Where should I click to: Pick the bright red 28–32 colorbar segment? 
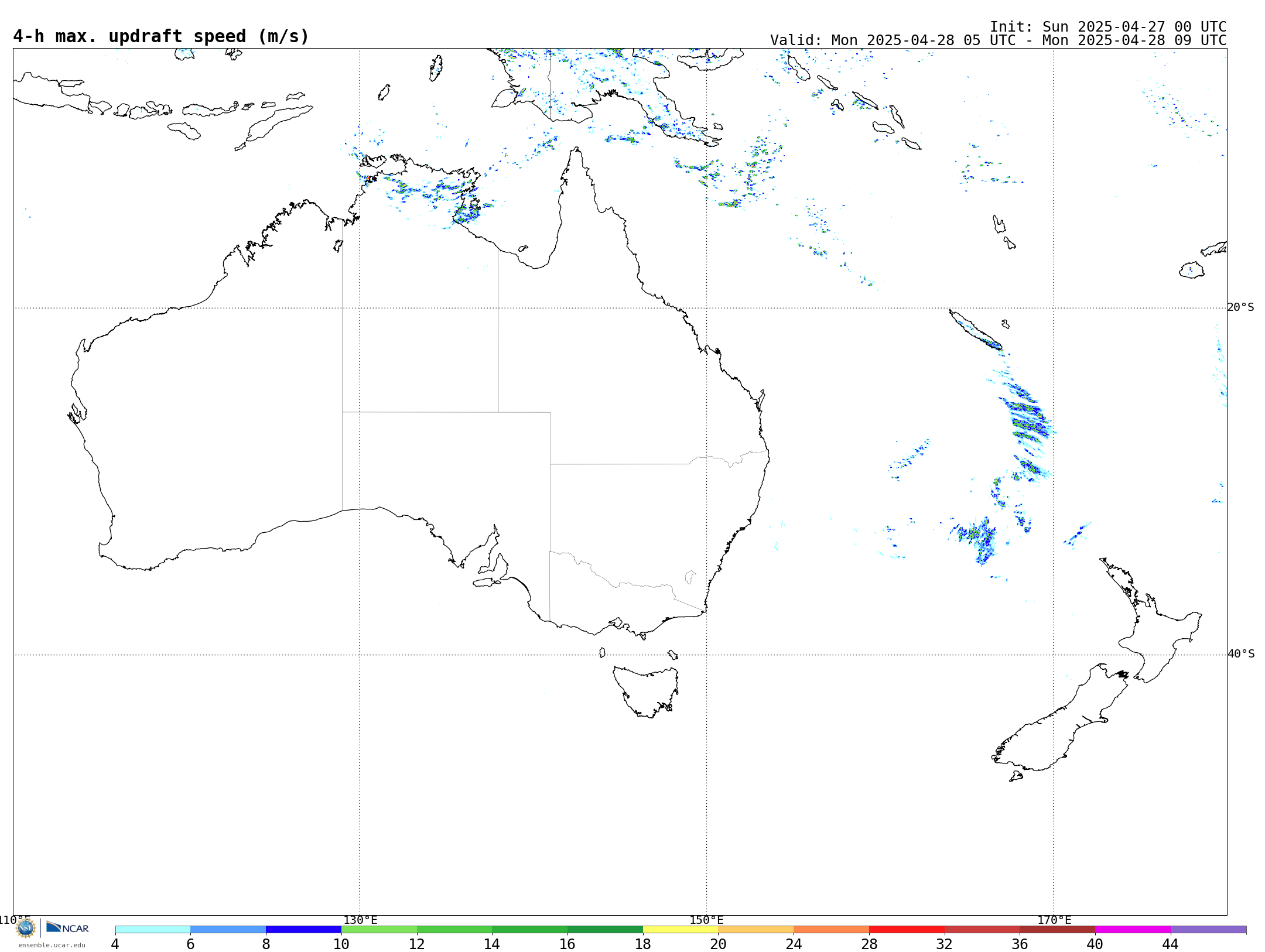[x=907, y=930]
